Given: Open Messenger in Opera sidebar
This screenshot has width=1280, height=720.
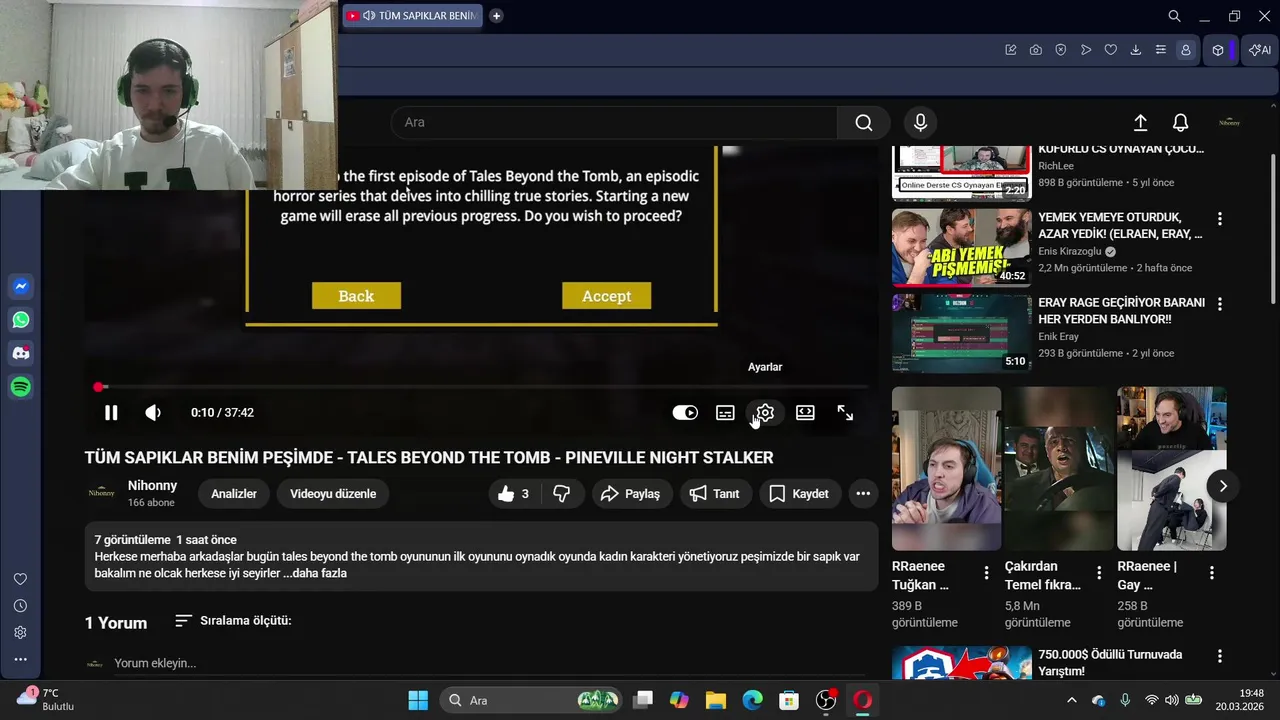Looking at the screenshot, I should pos(21,287).
